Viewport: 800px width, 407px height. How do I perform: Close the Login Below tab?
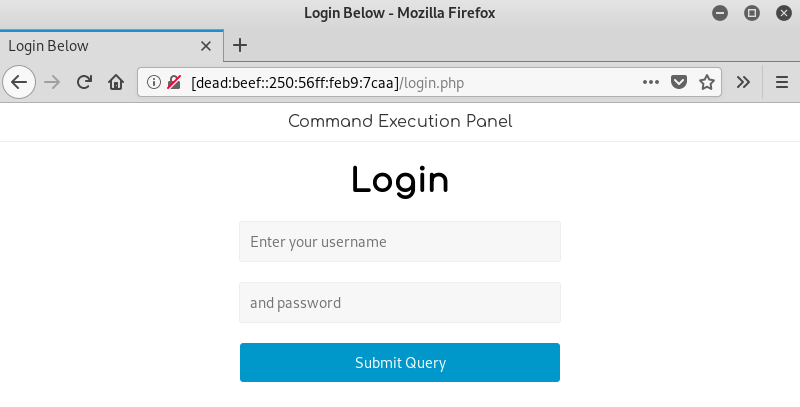[207, 46]
